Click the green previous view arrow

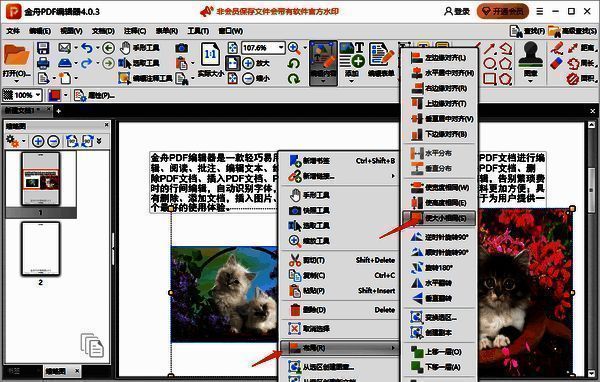tap(109, 48)
